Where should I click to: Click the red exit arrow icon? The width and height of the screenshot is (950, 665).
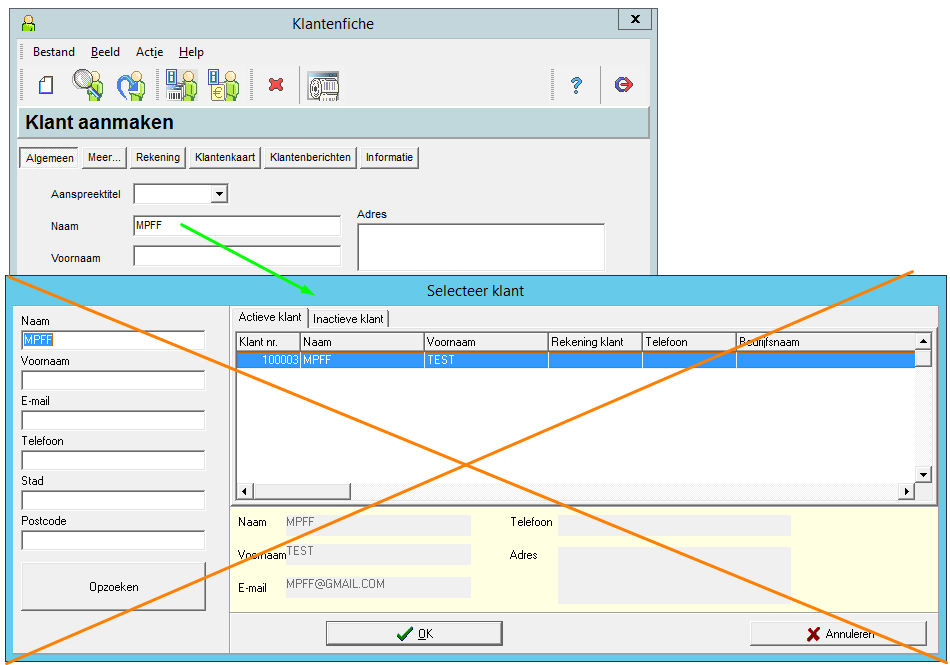tap(623, 84)
